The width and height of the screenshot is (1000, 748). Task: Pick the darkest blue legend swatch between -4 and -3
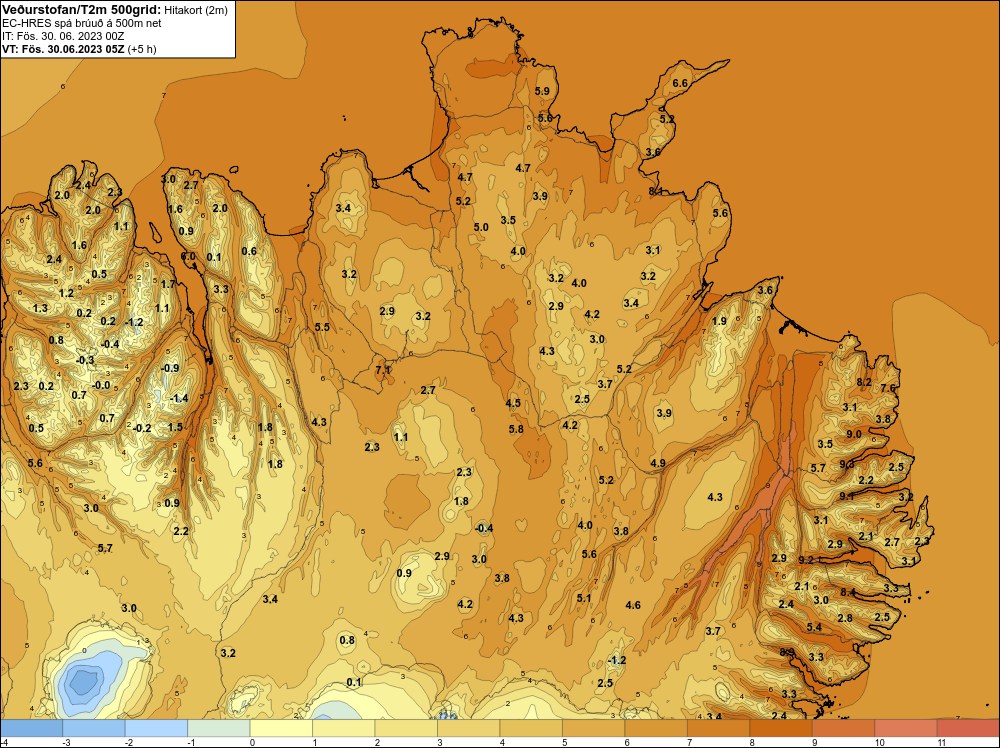(31, 728)
